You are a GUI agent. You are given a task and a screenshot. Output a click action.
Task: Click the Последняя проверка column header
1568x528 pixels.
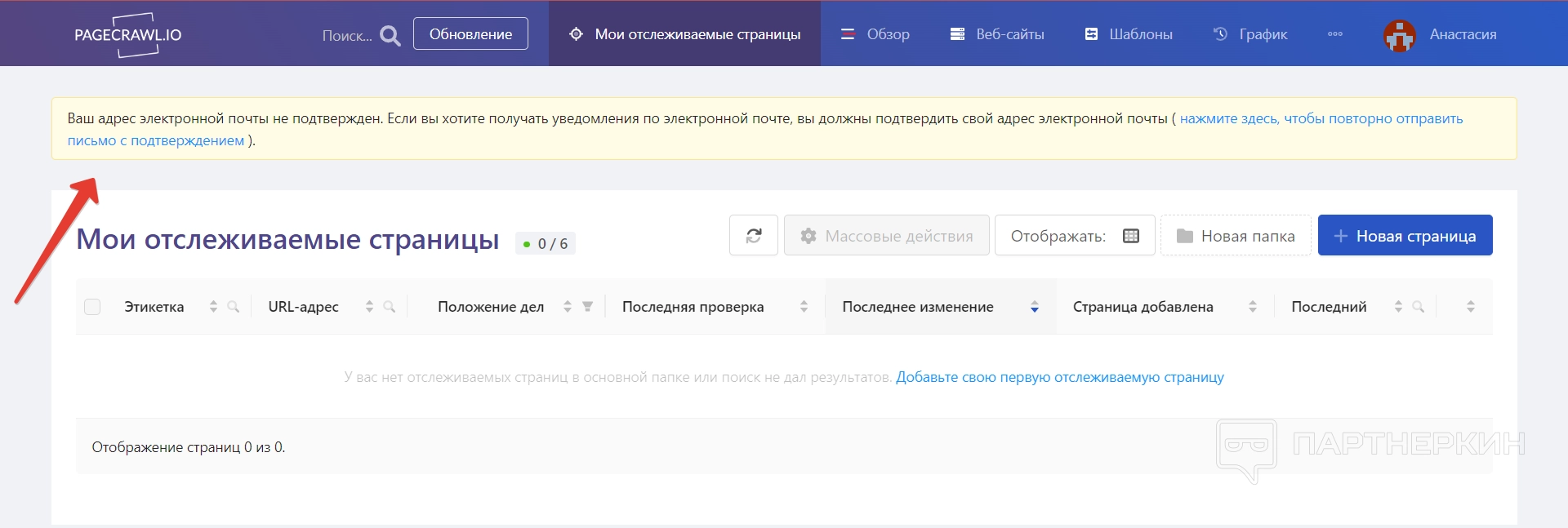[693, 307]
